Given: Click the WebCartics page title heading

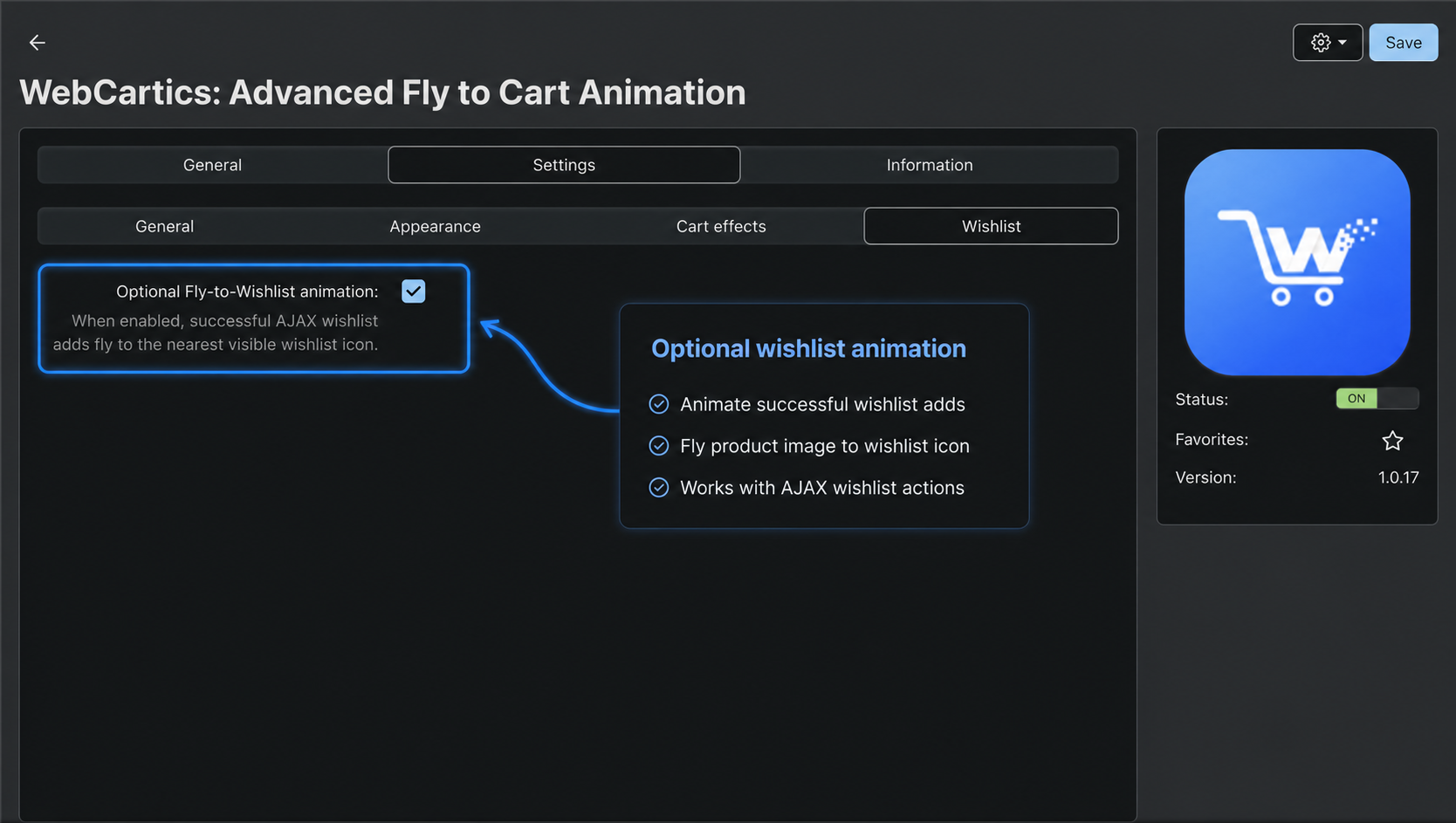Looking at the screenshot, I should click(x=382, y=93).
